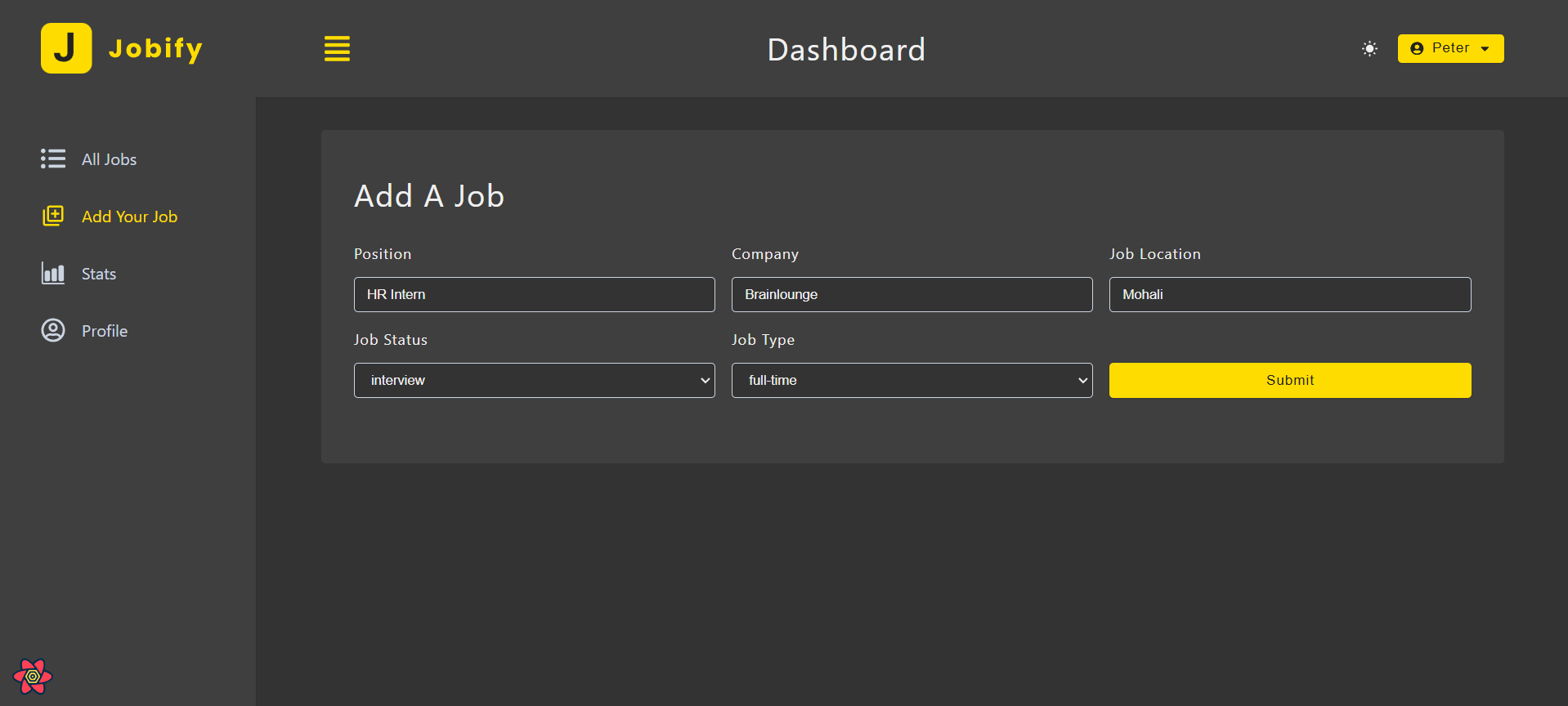Navigate to the Profile page

coord(105,331)
